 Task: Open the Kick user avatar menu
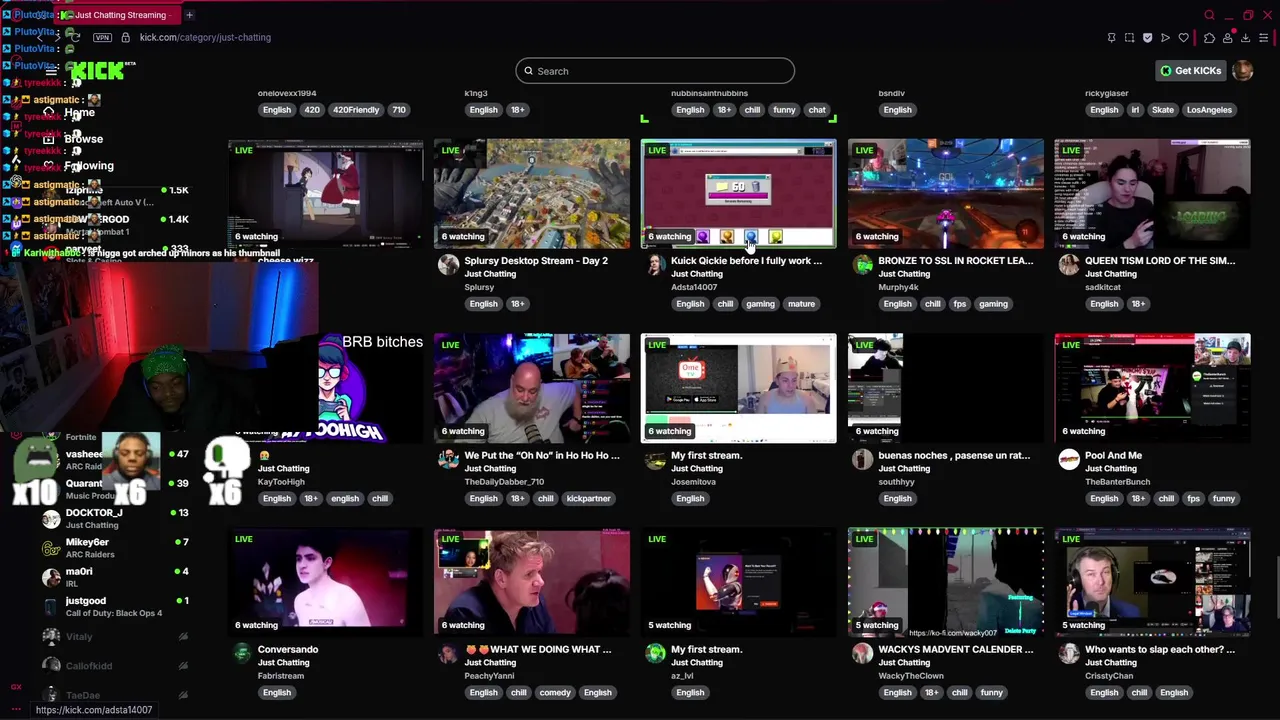(1242, 71)
